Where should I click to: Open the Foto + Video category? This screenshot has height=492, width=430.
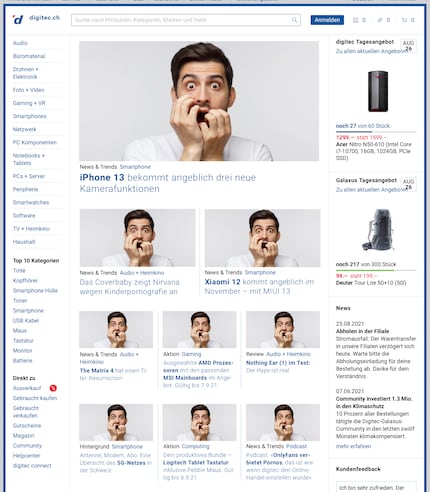click(x=28, y=90)
